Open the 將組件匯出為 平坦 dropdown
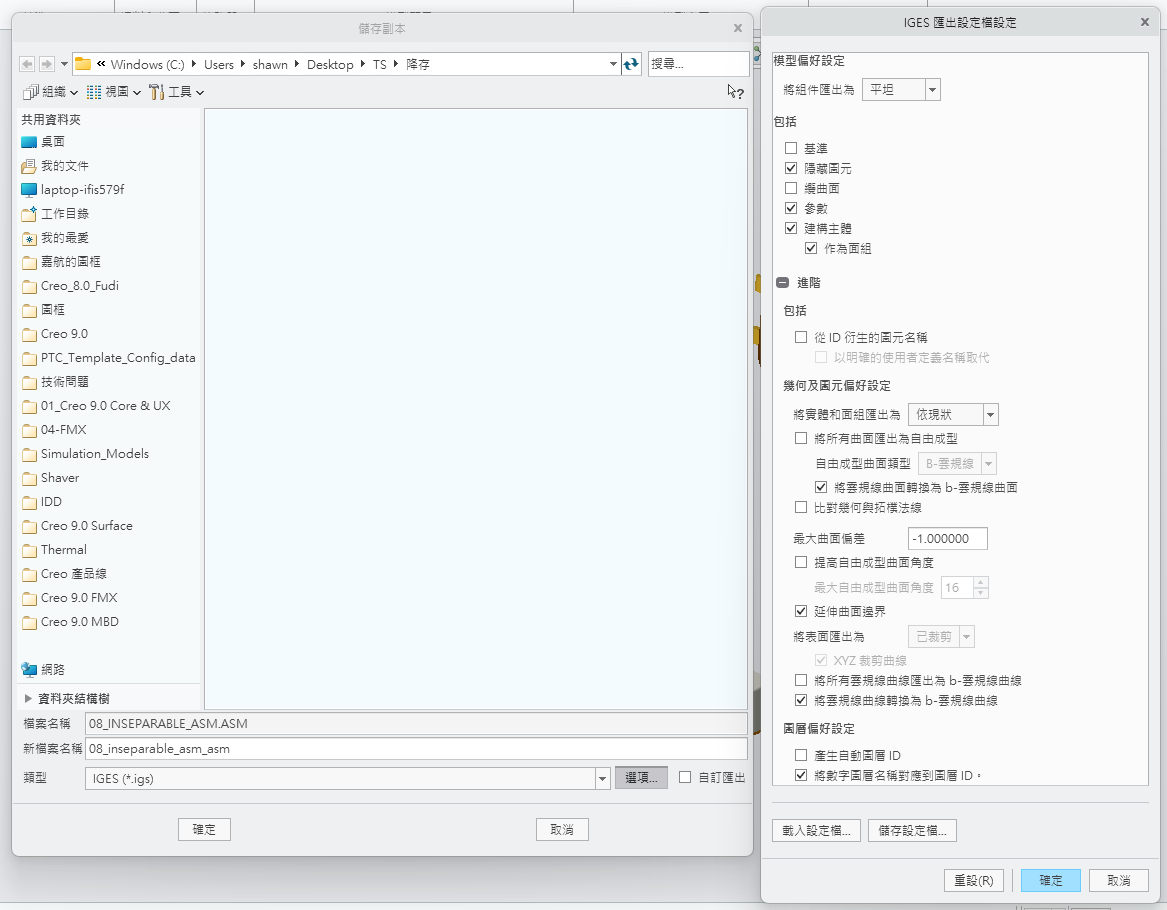1167x910 pixels. [932, 90]
